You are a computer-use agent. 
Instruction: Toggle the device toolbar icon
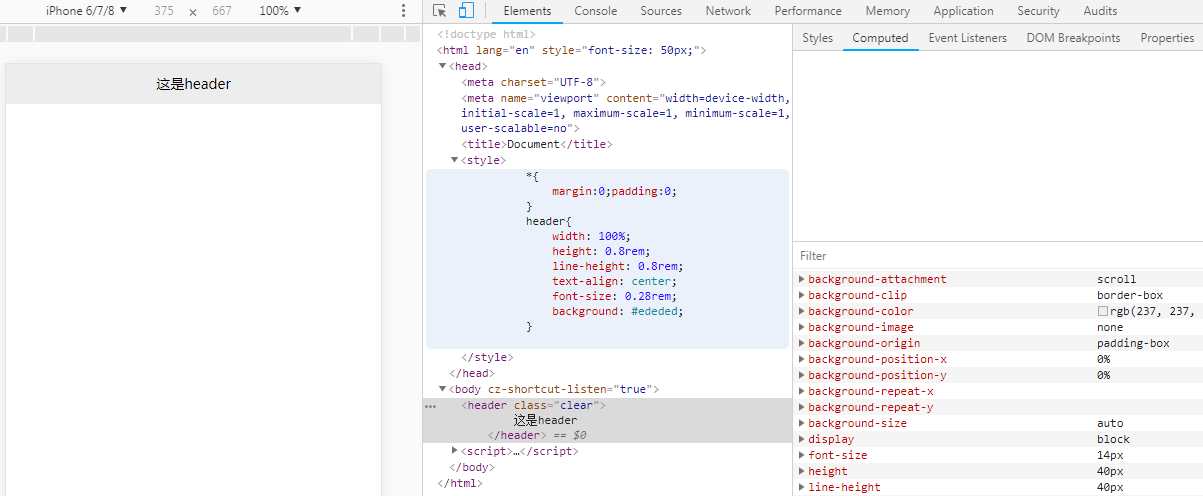coord(466,11)
